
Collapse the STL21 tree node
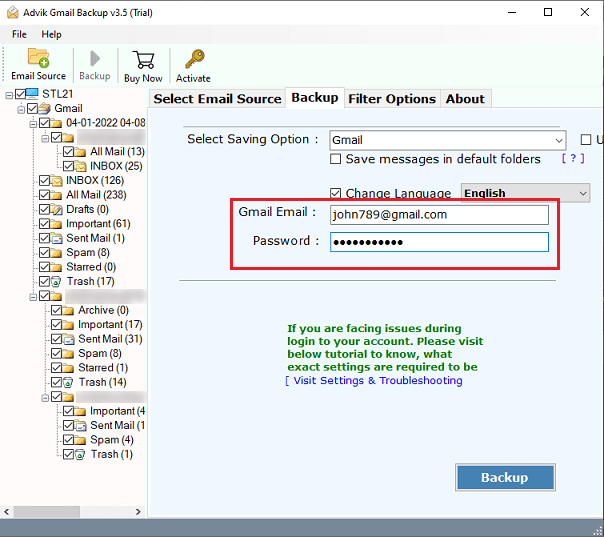(9, 95)
